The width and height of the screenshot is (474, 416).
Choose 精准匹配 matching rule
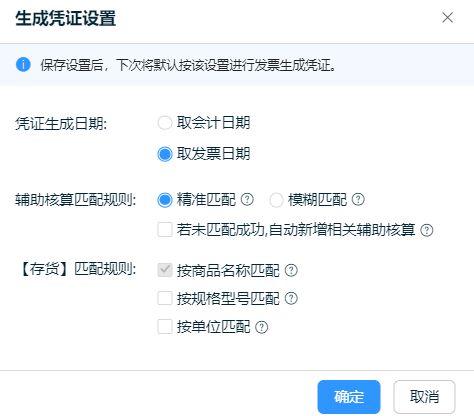click(x=165, y=200)
